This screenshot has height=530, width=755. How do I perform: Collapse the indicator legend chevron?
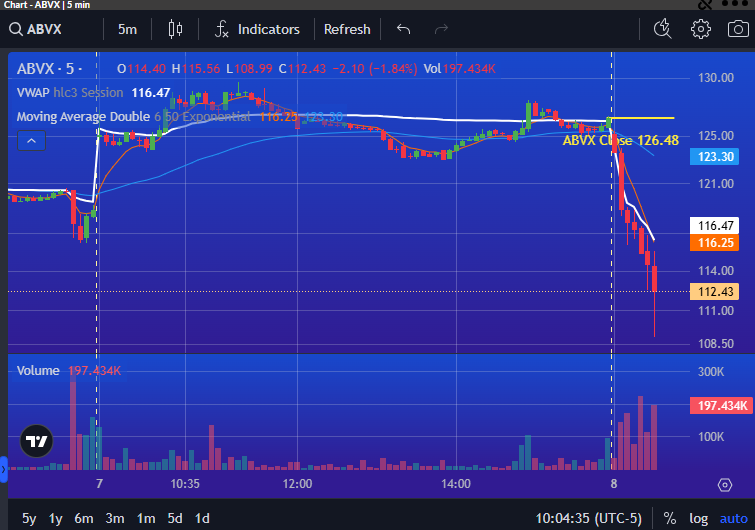click(x=31, y=141)
